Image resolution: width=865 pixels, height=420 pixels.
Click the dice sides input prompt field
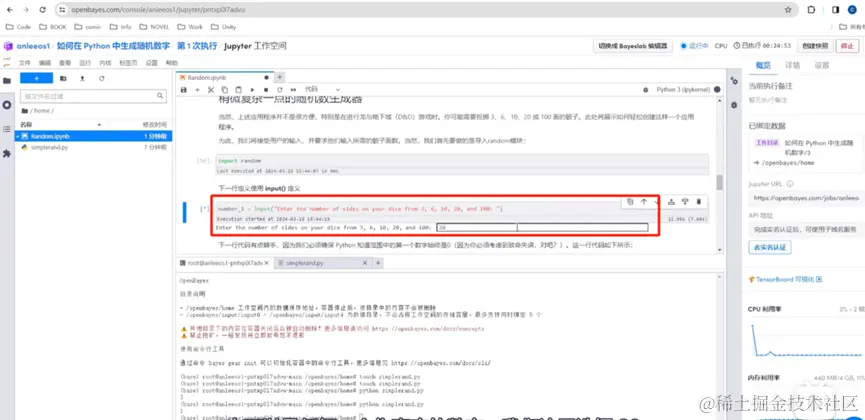542,227
